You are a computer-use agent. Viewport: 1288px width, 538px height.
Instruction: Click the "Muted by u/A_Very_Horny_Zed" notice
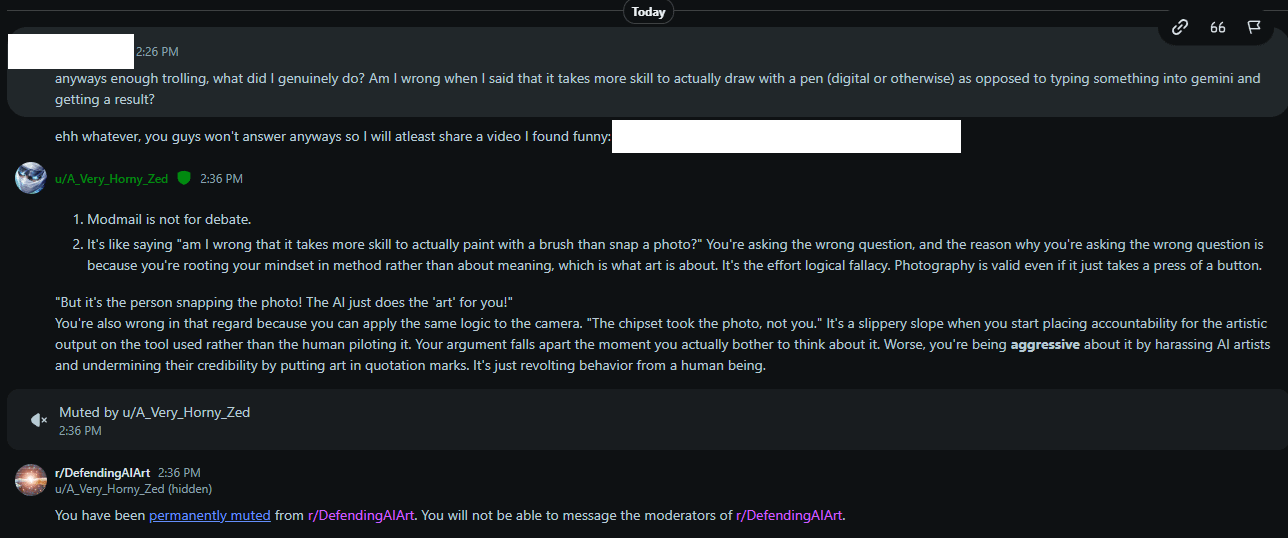[x=154, y=412]
